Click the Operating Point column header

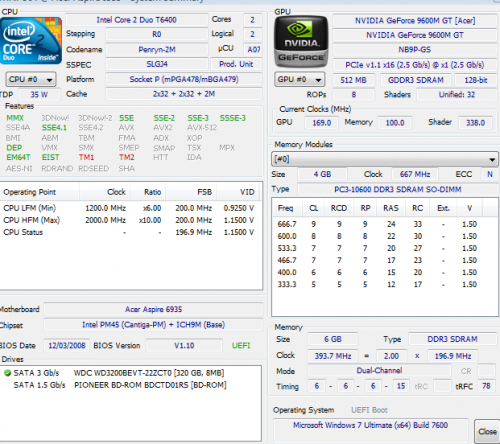pyautogui.click(x=39, y=192)
